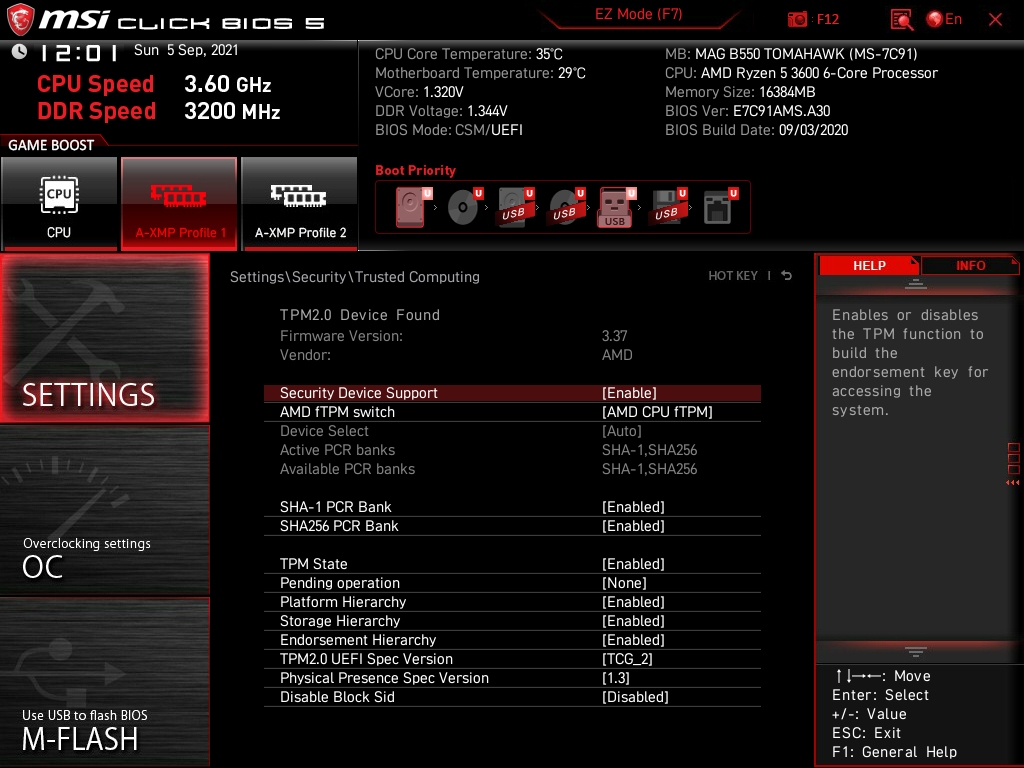
Task: Open the M-FLASH BIOS flash utility
Action: (105, 682)
